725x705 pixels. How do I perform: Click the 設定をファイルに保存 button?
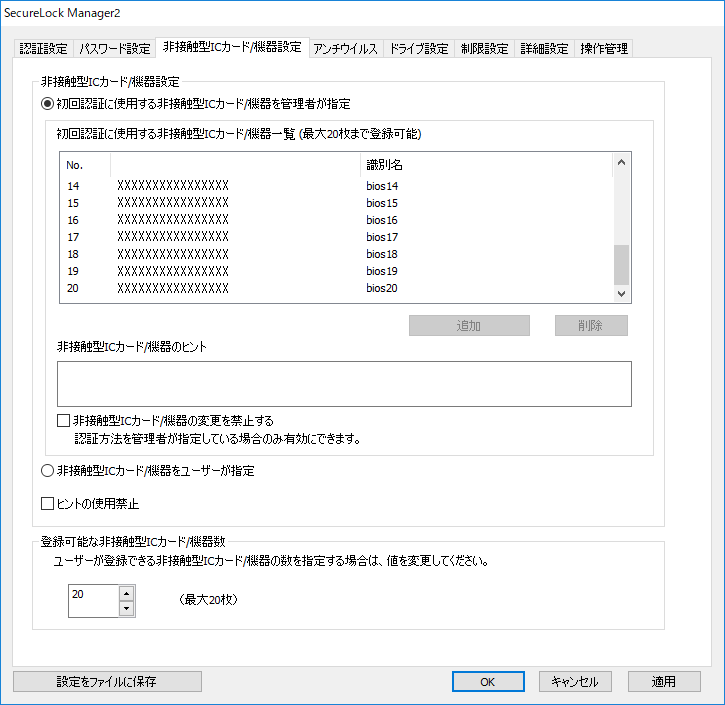pos(107,681)
